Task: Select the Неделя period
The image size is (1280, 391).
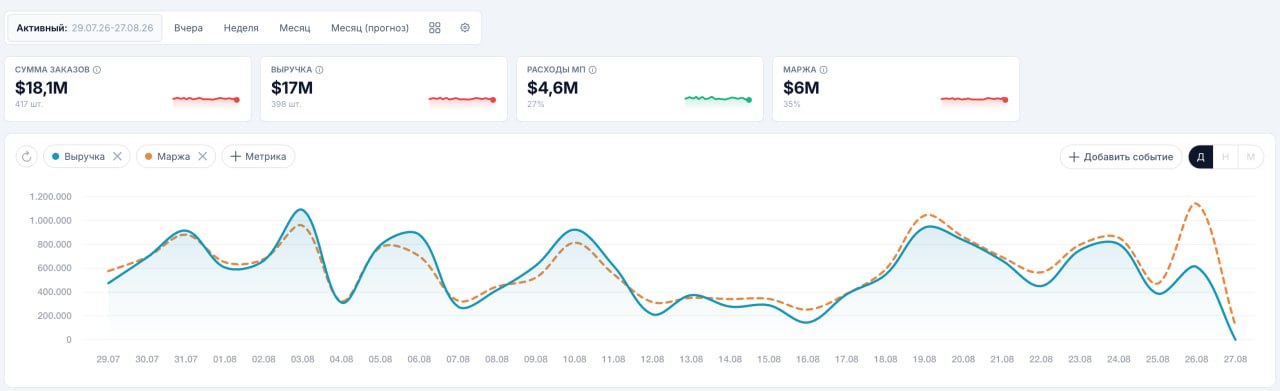Action: pos(241,28)
